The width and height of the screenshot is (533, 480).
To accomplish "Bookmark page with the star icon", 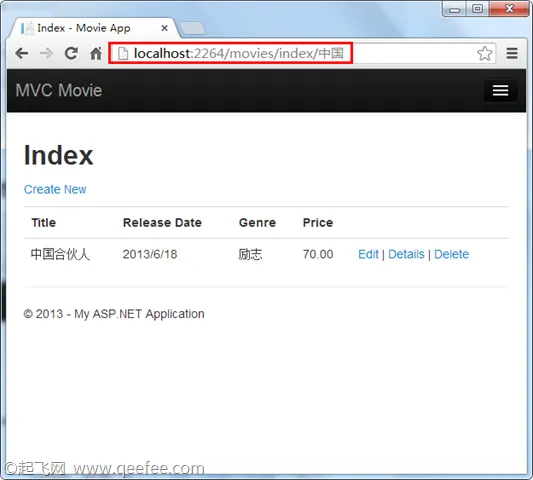I will coord(484,53).
